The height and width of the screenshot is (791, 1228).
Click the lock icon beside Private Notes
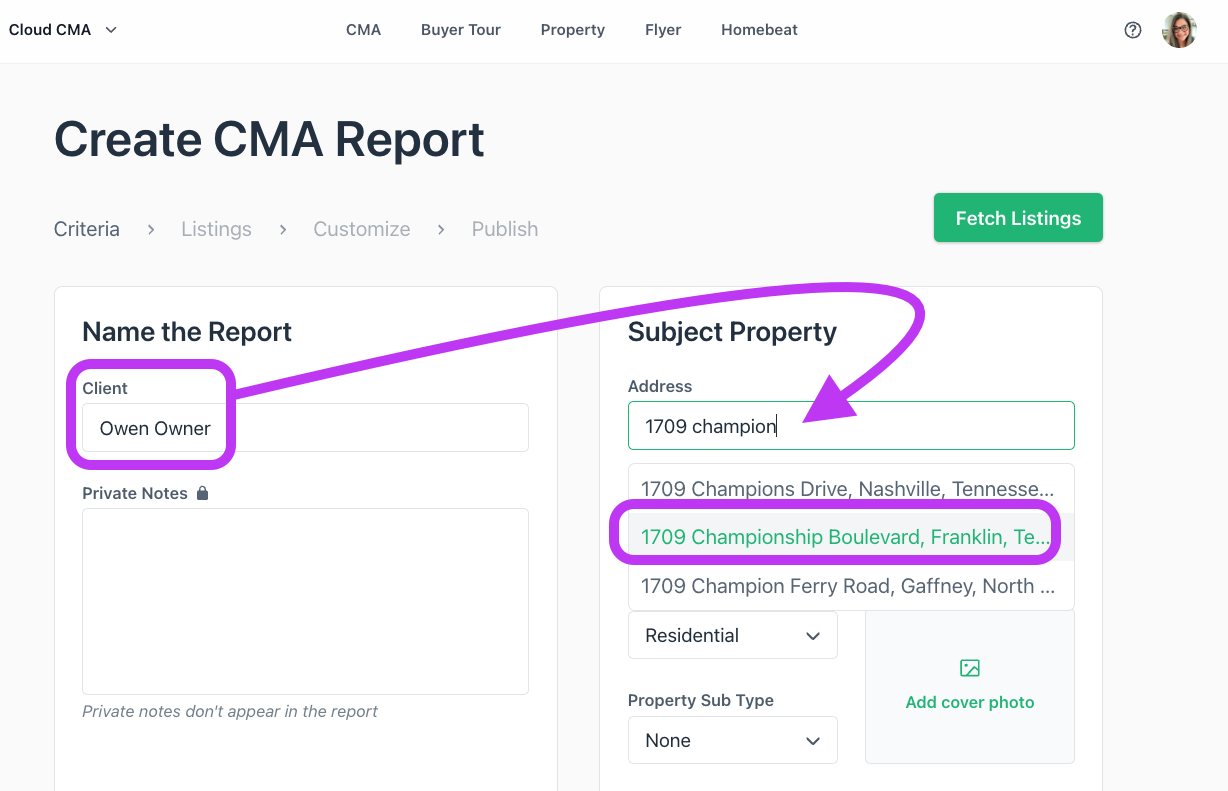(x=203, y=493)
